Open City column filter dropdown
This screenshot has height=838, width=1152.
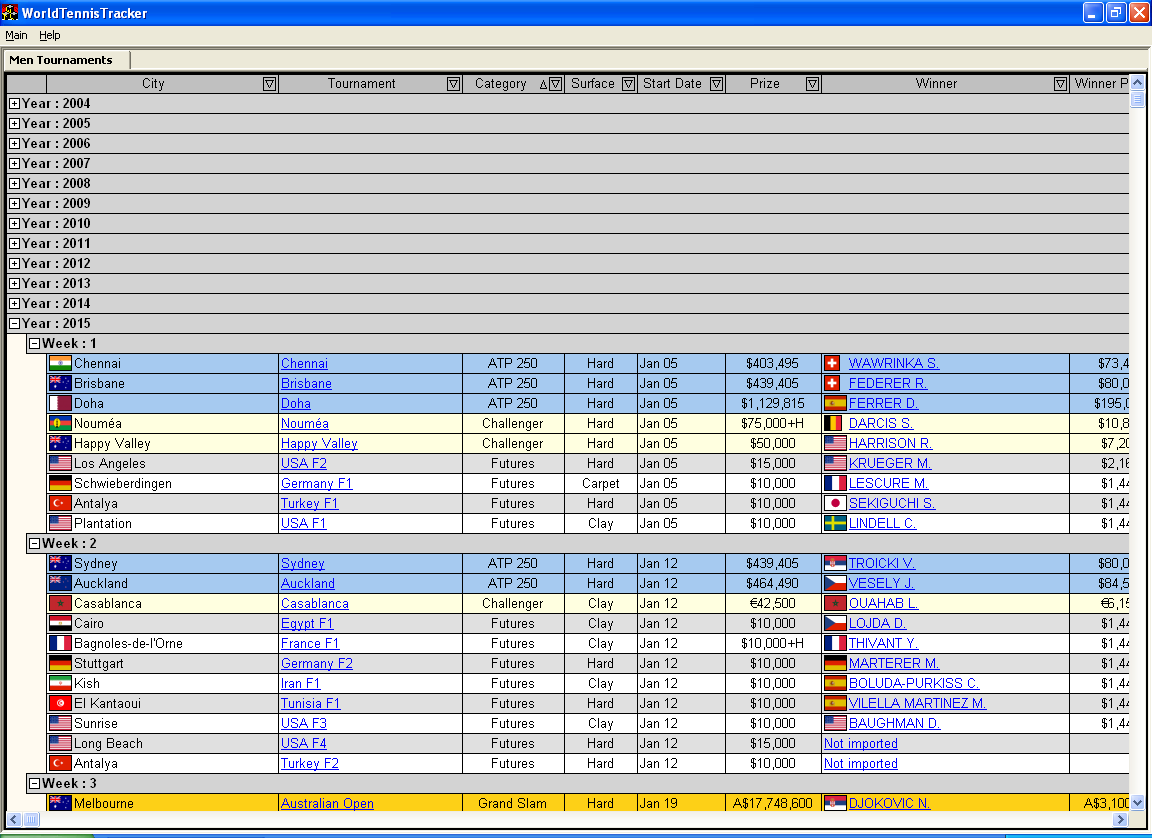coord(270,84)
